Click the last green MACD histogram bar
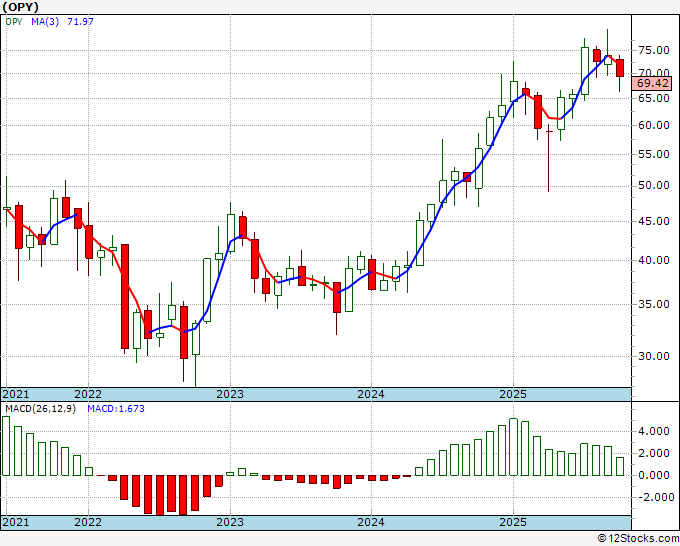The width and height of the screenshot is (680, 546). (620, 467)
